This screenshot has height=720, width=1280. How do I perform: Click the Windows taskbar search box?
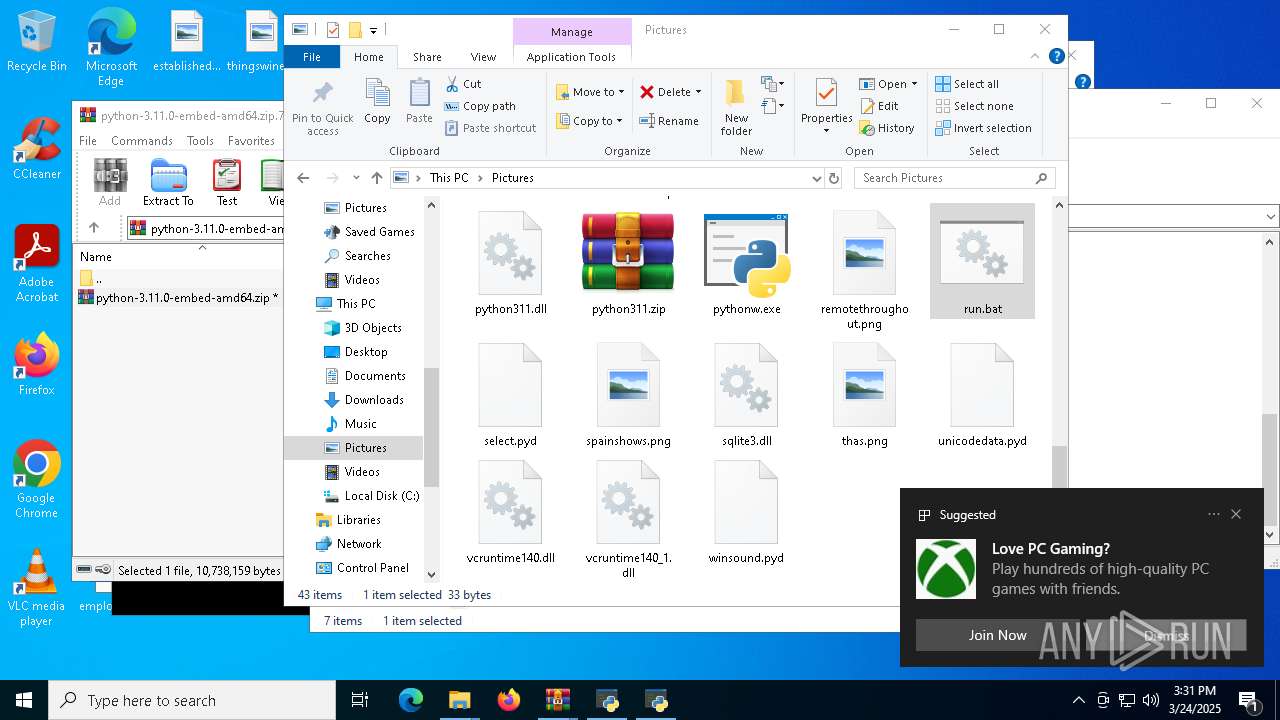pos(192,700)
